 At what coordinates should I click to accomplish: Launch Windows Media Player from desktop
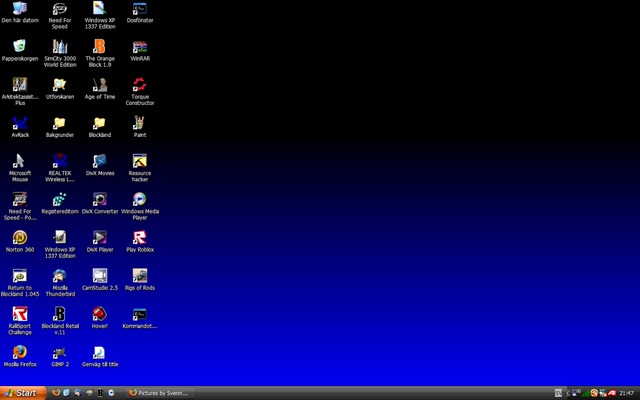coord(140,207)
